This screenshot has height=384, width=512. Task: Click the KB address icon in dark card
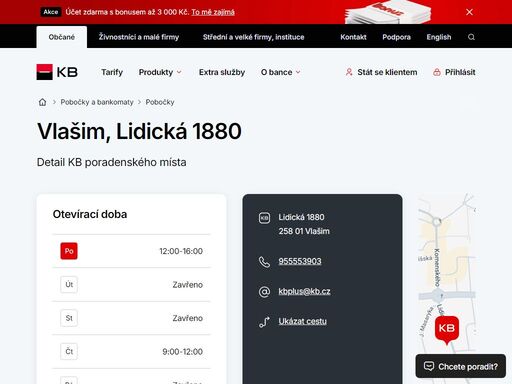coord(264,218)
